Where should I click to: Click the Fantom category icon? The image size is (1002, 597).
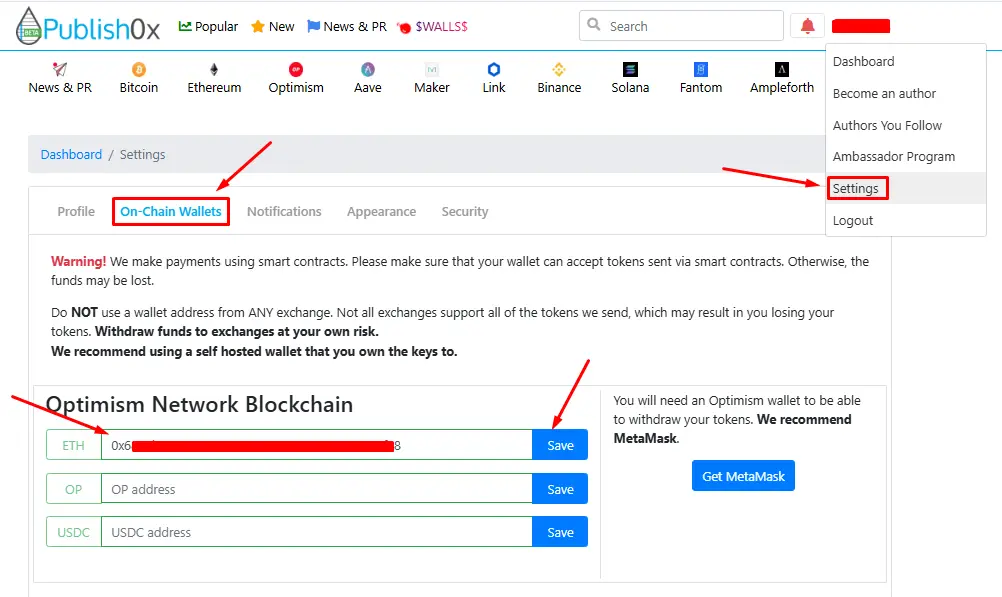coord(701,69)
